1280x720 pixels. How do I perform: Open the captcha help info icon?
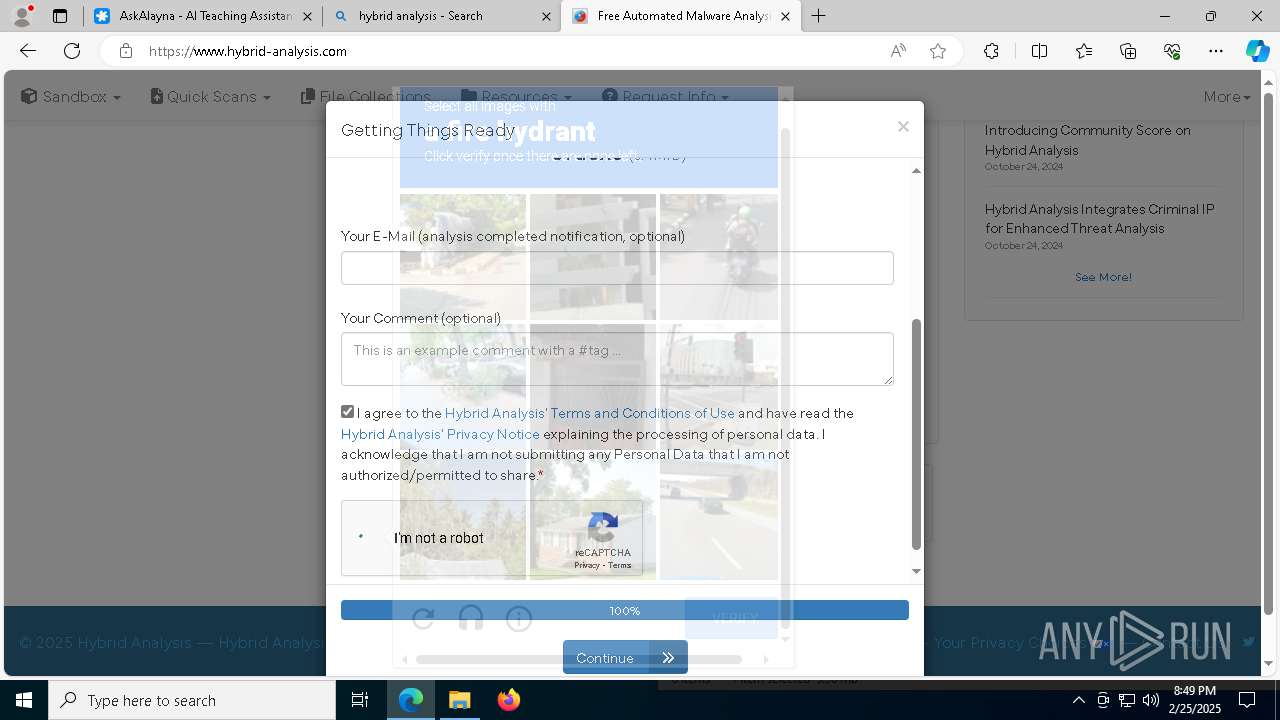519,619
